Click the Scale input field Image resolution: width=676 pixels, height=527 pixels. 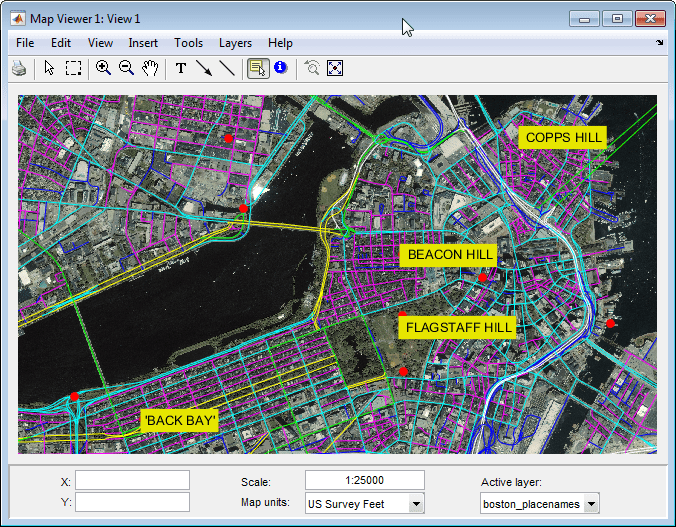tap(364, 480)
